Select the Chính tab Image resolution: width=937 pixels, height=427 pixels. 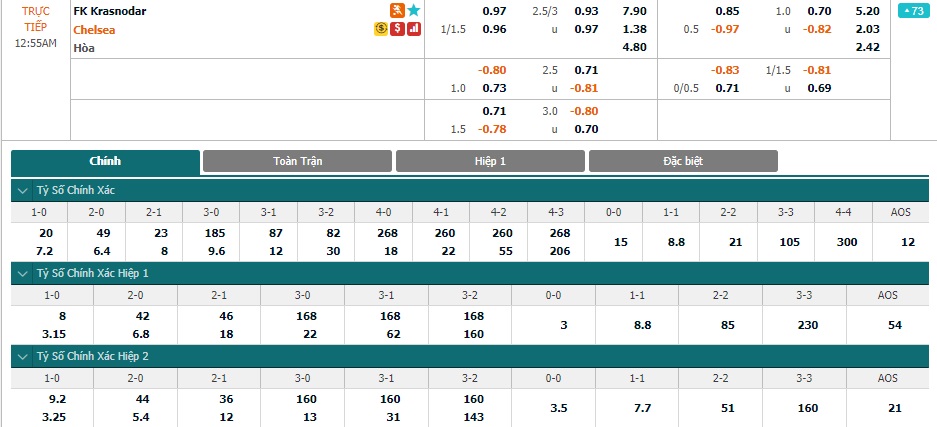pos(105,162)
